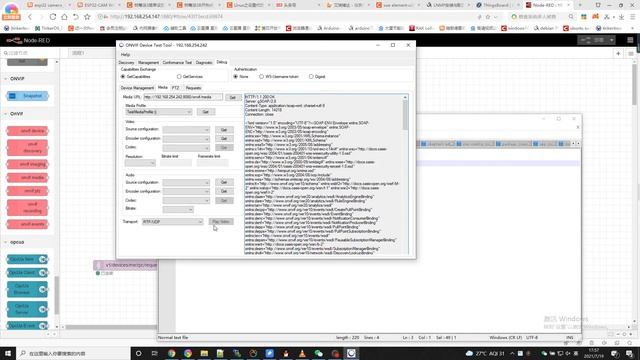Click Get beside Video Source configuration
The image size is (640, 360).
pos(224,130)
